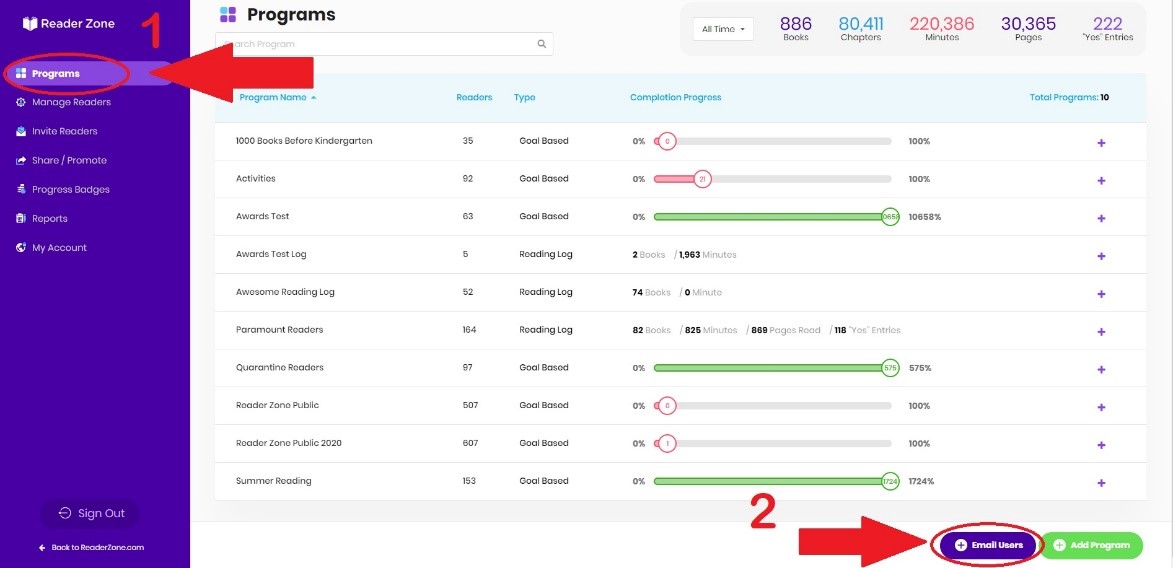Click the Manage Readers gear icon

coord(21,103)
